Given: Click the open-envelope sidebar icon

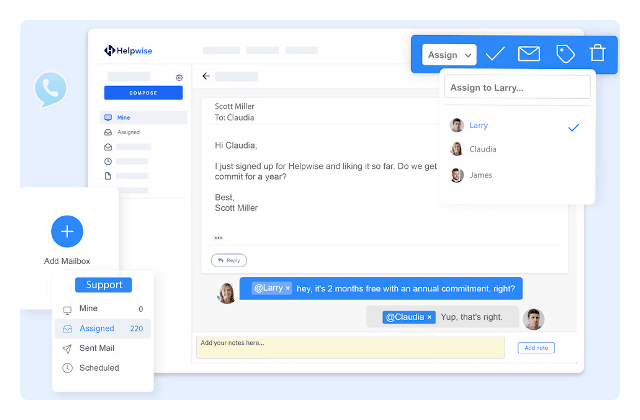Looking at the screenshot, I should (108, 147).
